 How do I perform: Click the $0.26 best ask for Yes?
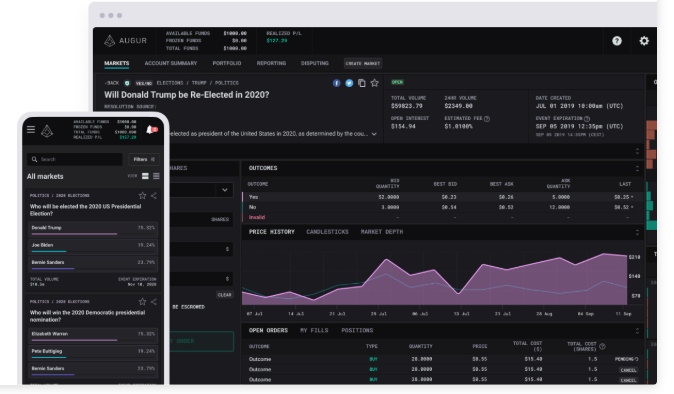click(x=506, y=197)
